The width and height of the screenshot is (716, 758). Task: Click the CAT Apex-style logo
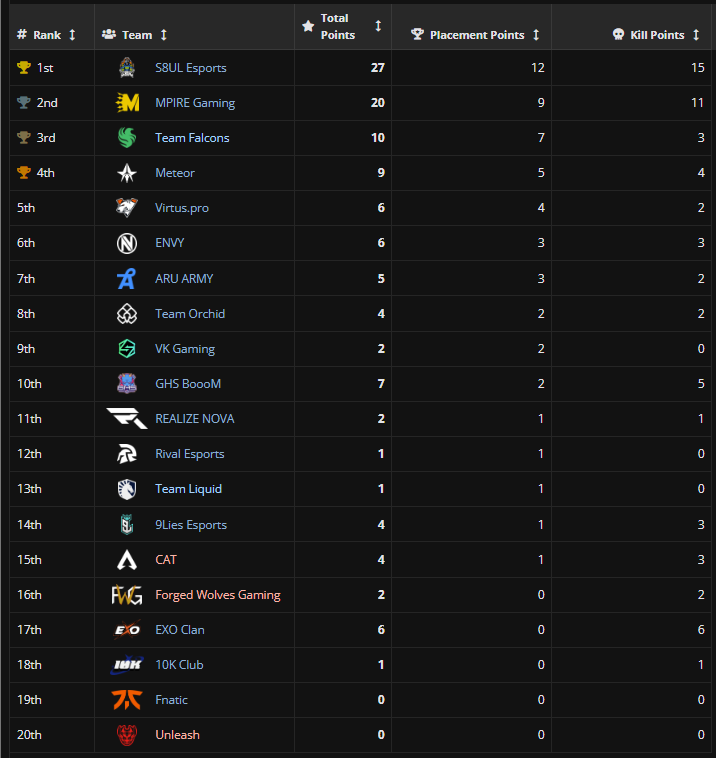(127, 559)
